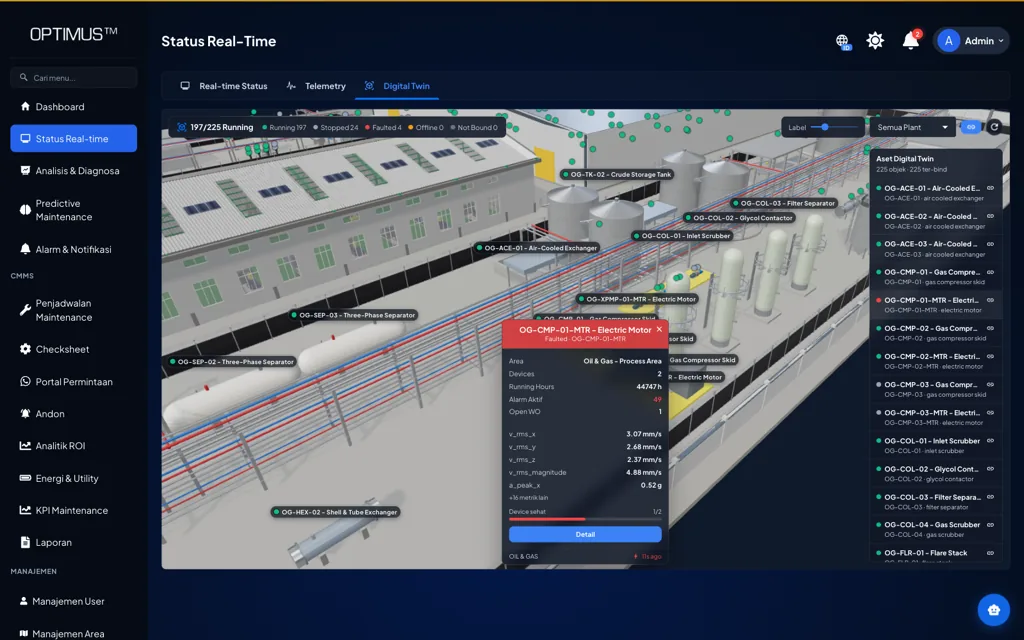Select OG-ACE-01 Air-Cooled Exchanger label in 3D view

[537, 248]
